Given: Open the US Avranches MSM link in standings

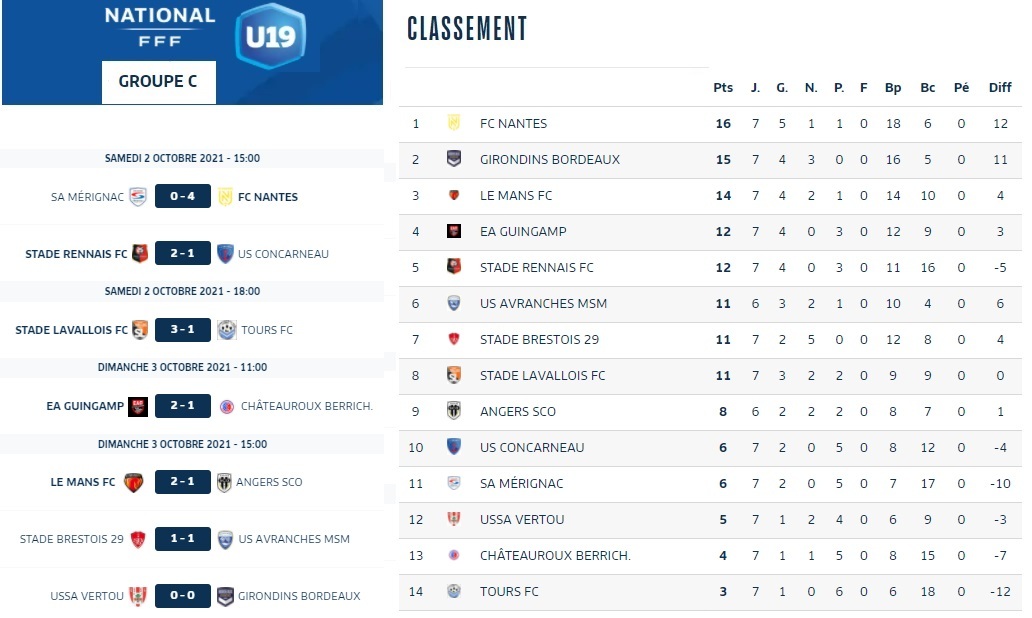Looking at the screenshot, I should [x=543, y=303].
